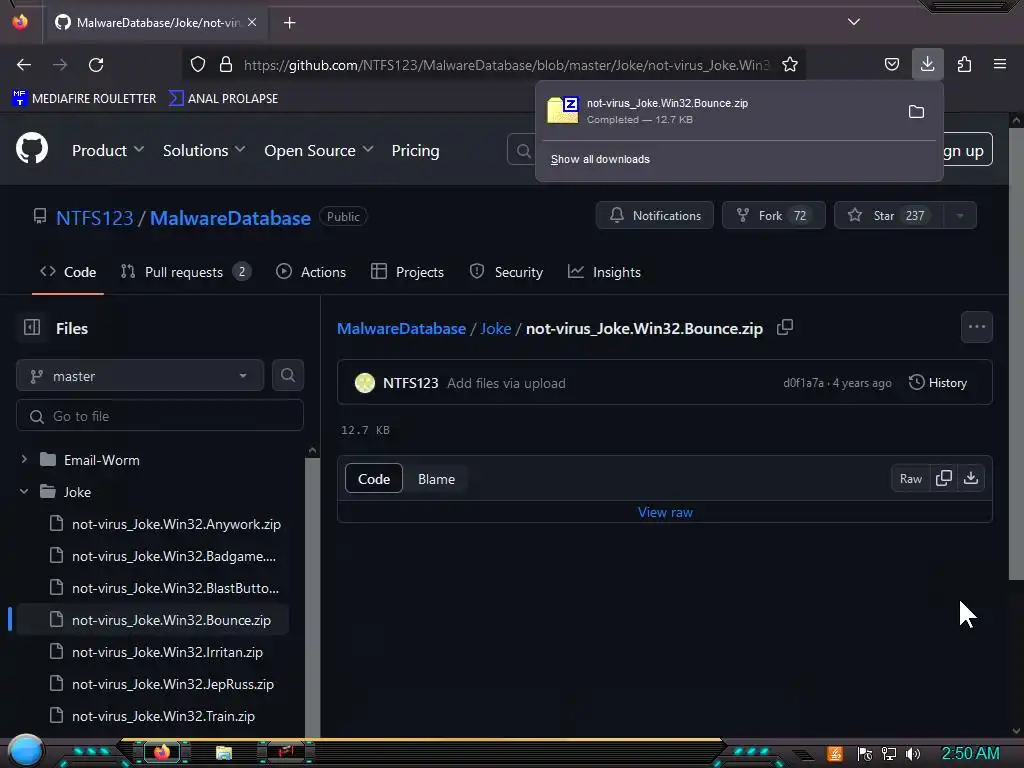Open the extensions puzzle icon
The height and width of the screenshot is (768, 1024).
(964, 64)
